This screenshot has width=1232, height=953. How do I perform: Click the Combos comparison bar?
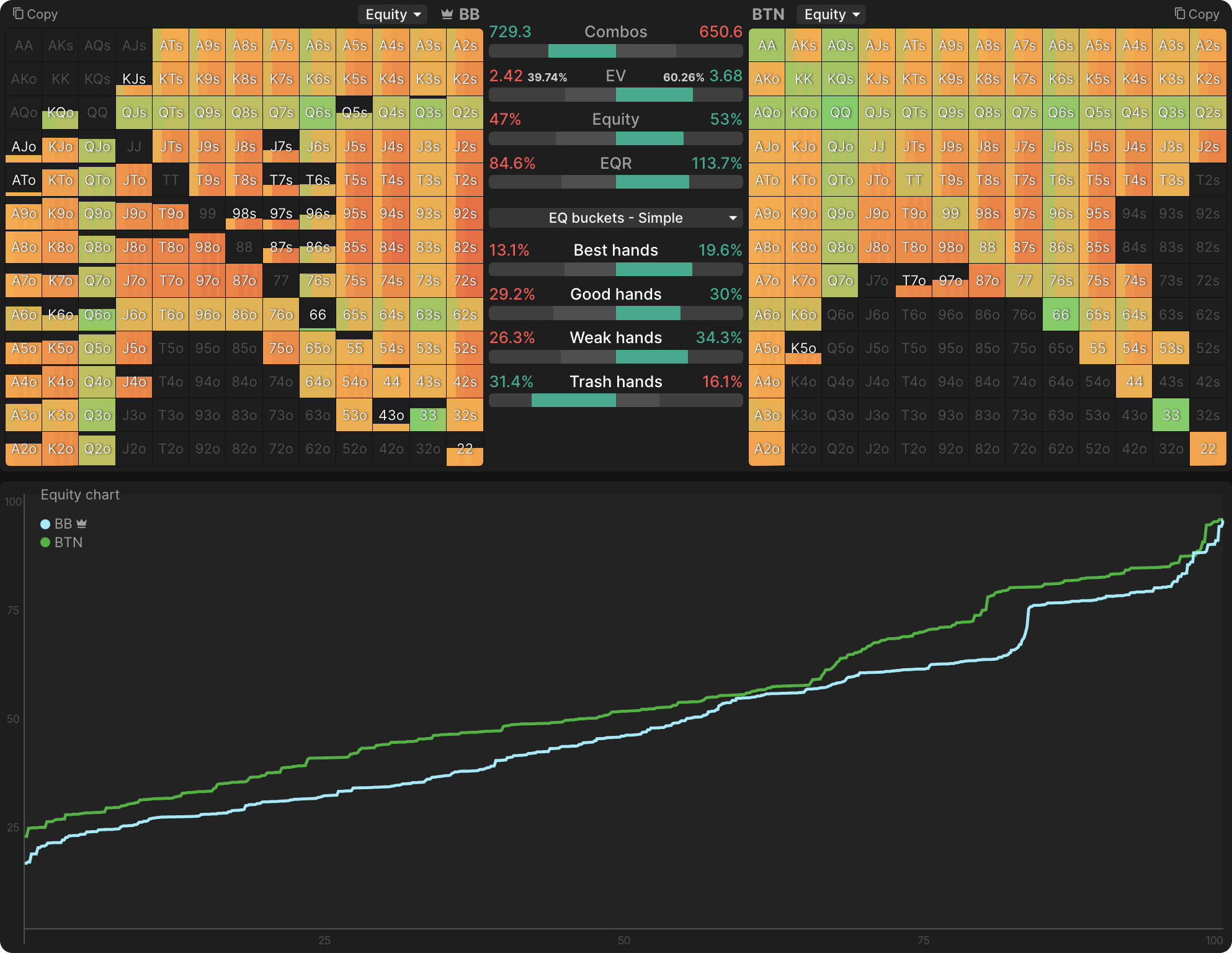pyautogui.click(x=615, y=51)
